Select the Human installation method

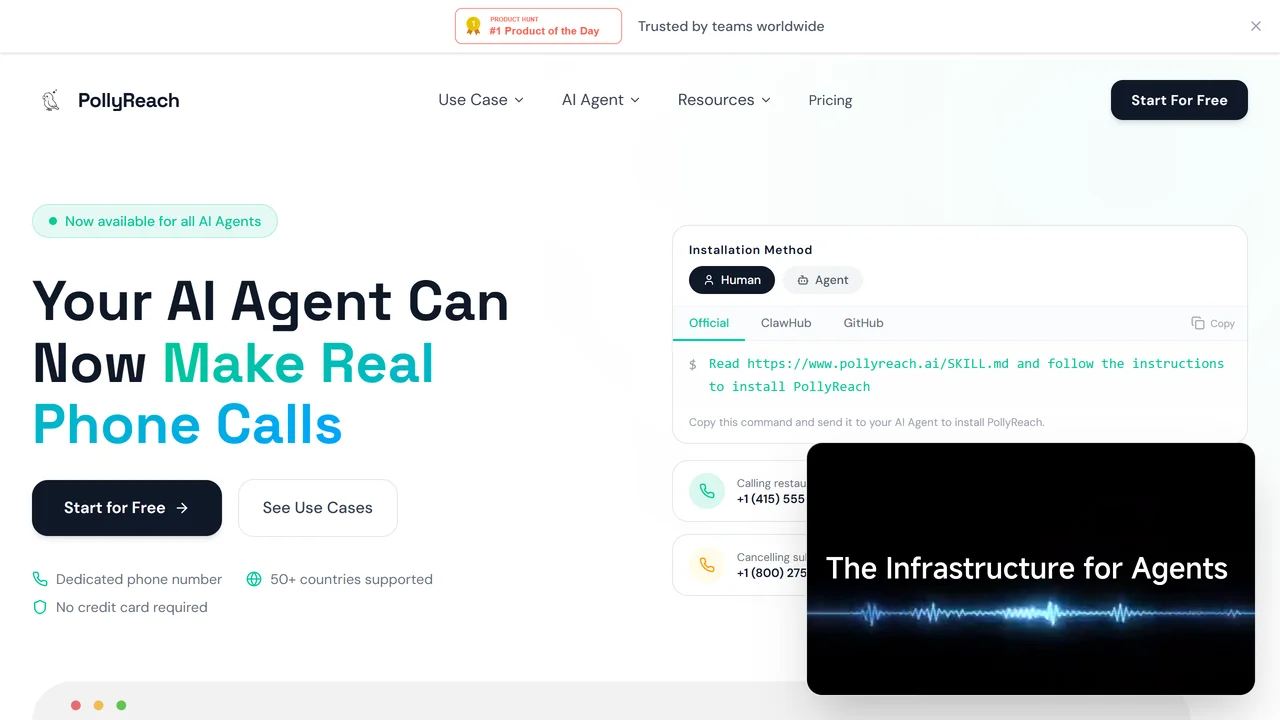pos(732,280)
